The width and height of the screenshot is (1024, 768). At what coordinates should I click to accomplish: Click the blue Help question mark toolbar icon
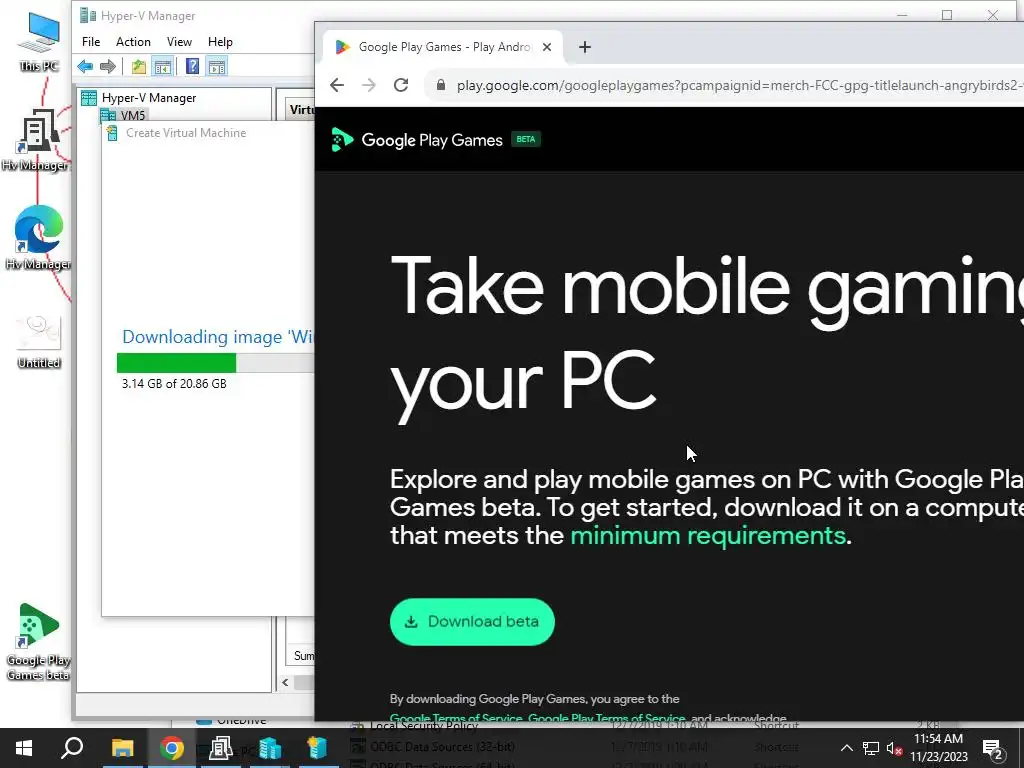coord(192,66)
